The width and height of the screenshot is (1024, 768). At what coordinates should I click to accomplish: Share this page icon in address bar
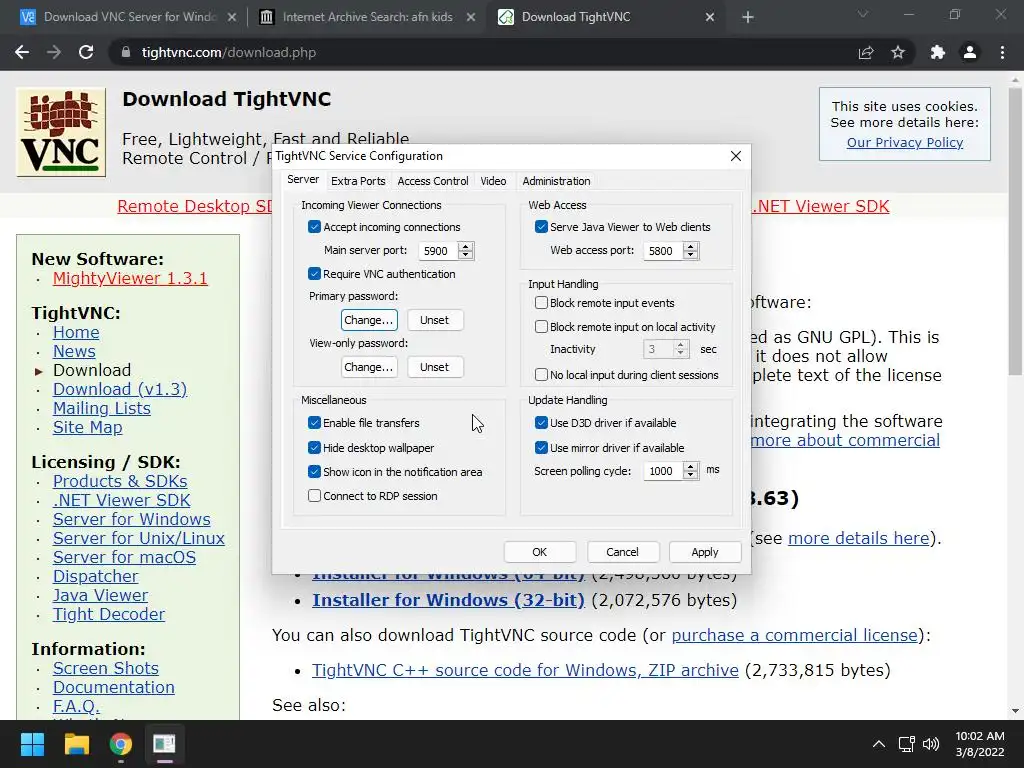[866, 52]
